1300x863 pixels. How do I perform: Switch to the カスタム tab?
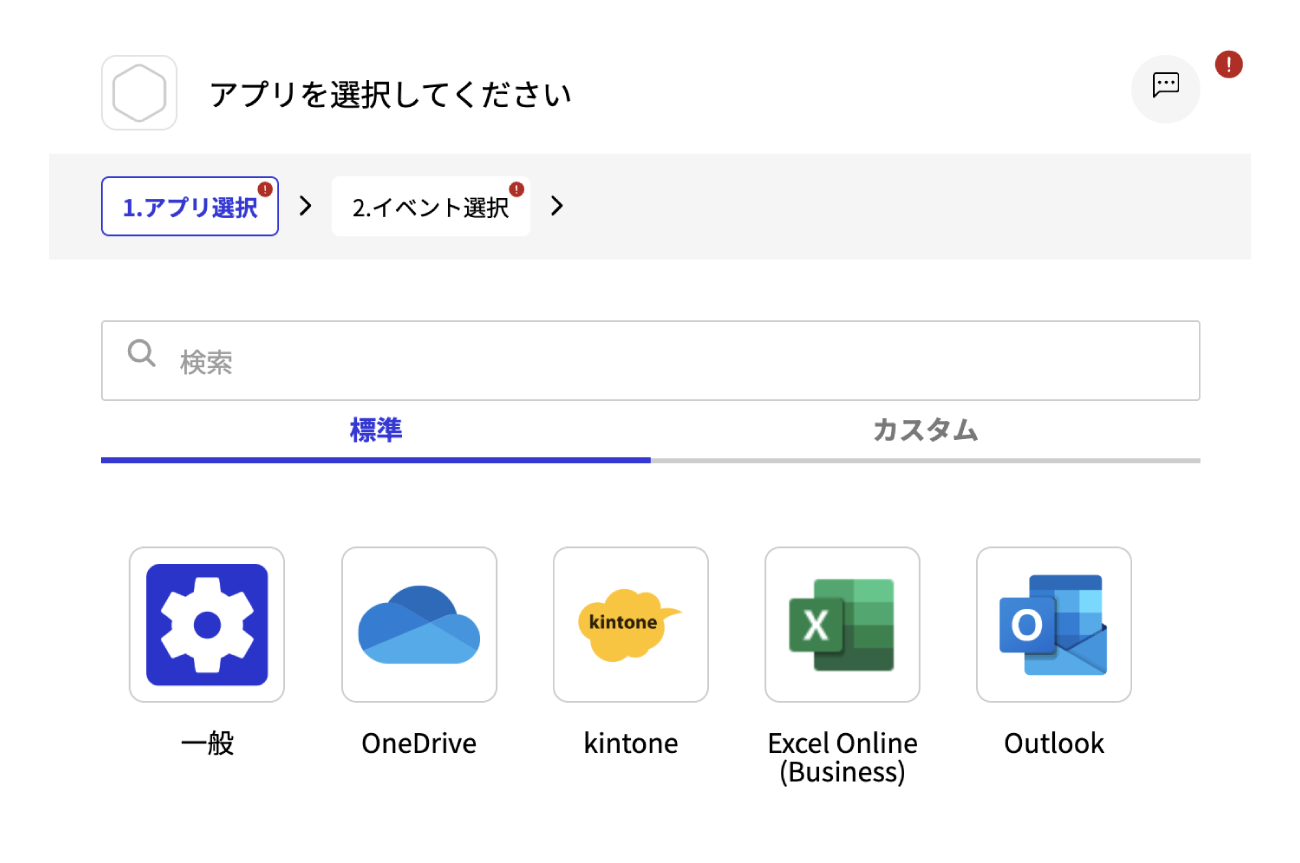(x=925, y=432)
